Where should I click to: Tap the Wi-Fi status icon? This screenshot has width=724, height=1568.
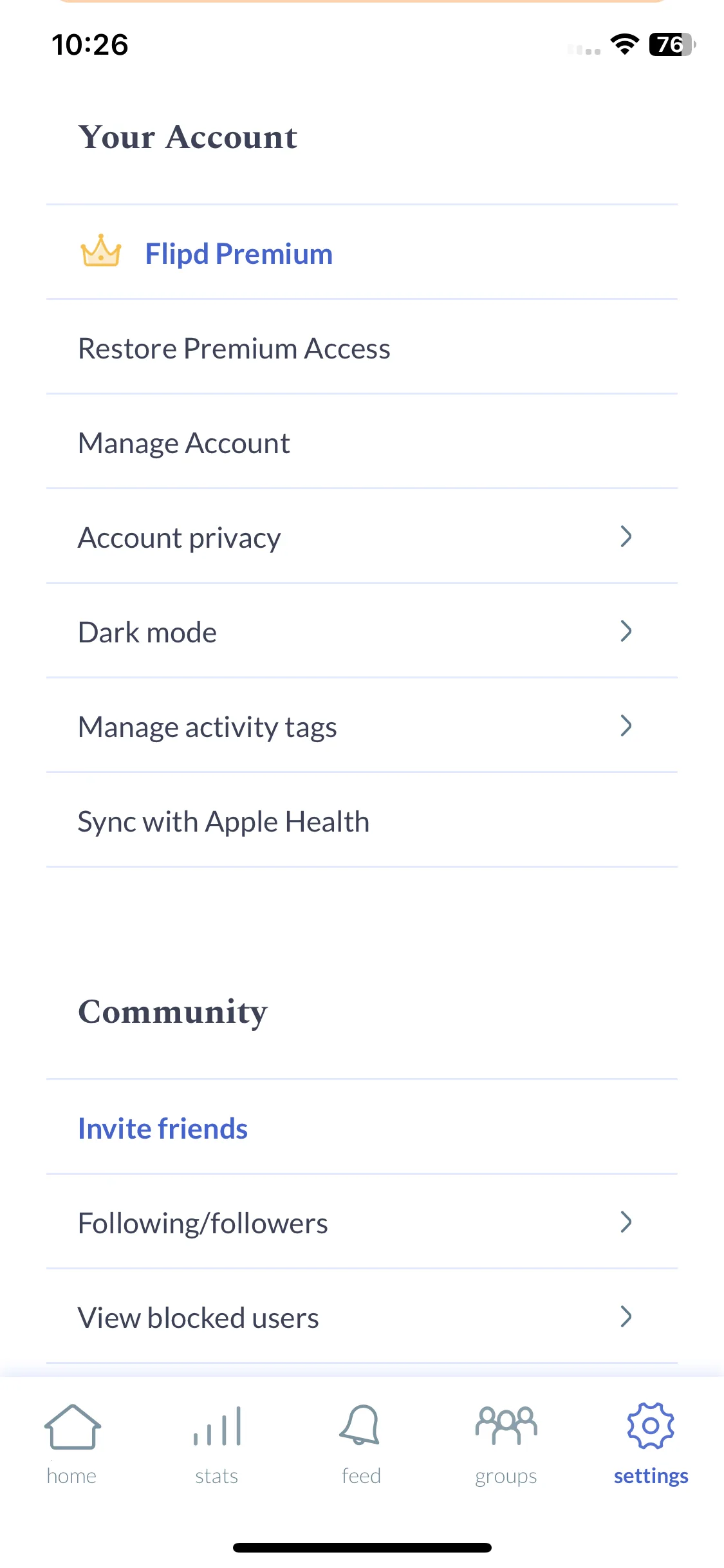pyautogui.click(x=624, y=44)
